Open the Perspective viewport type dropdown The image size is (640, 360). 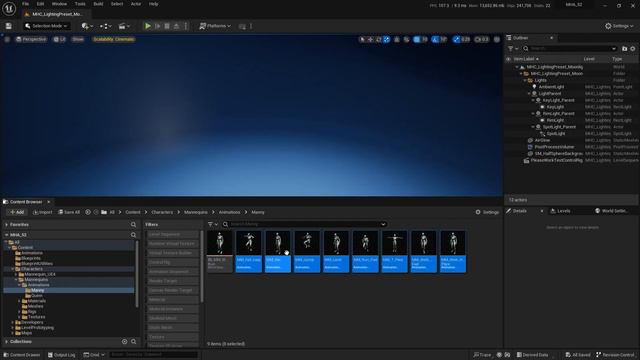[x=31, y=40]
